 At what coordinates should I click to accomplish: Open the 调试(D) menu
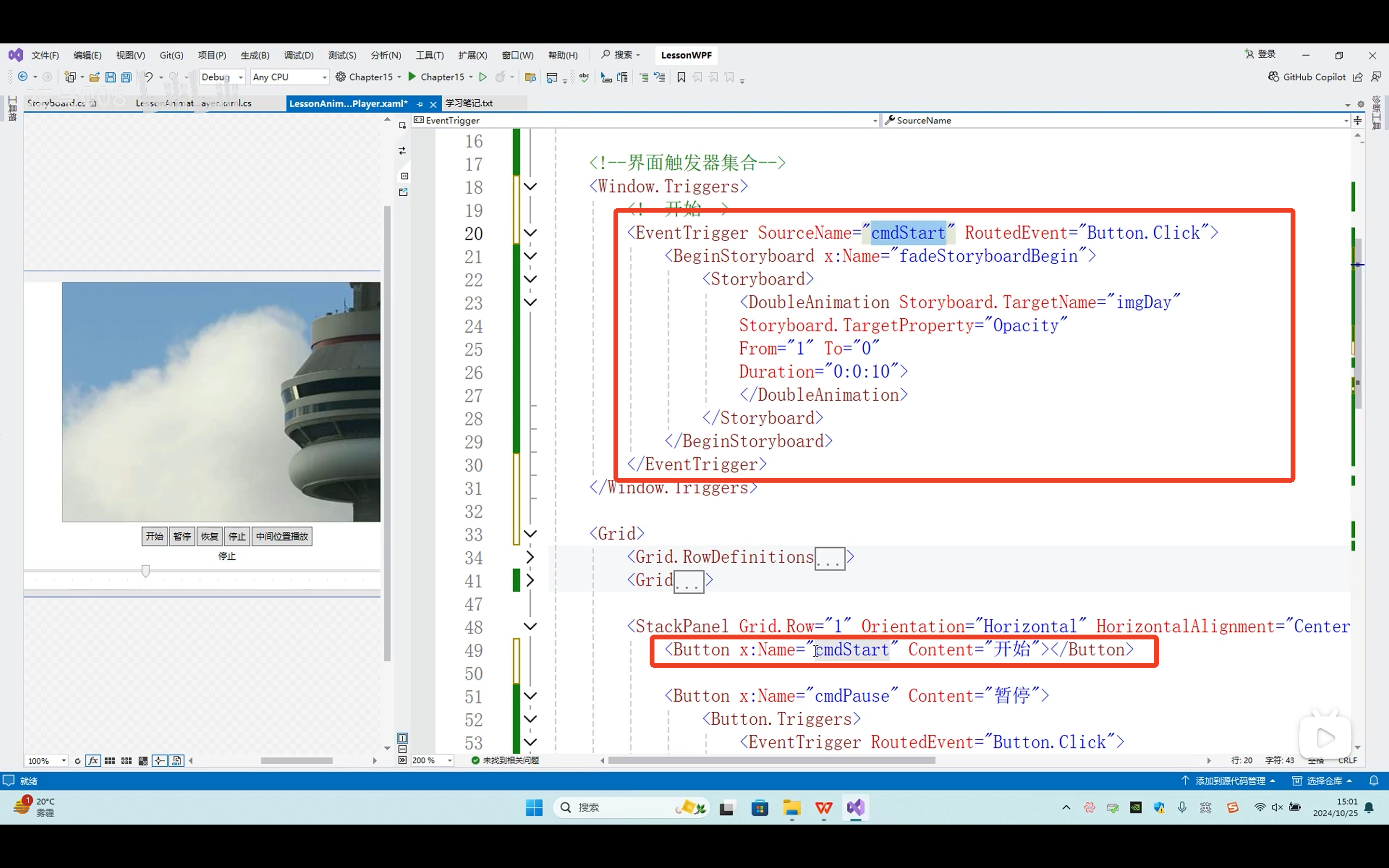point(299,55)
